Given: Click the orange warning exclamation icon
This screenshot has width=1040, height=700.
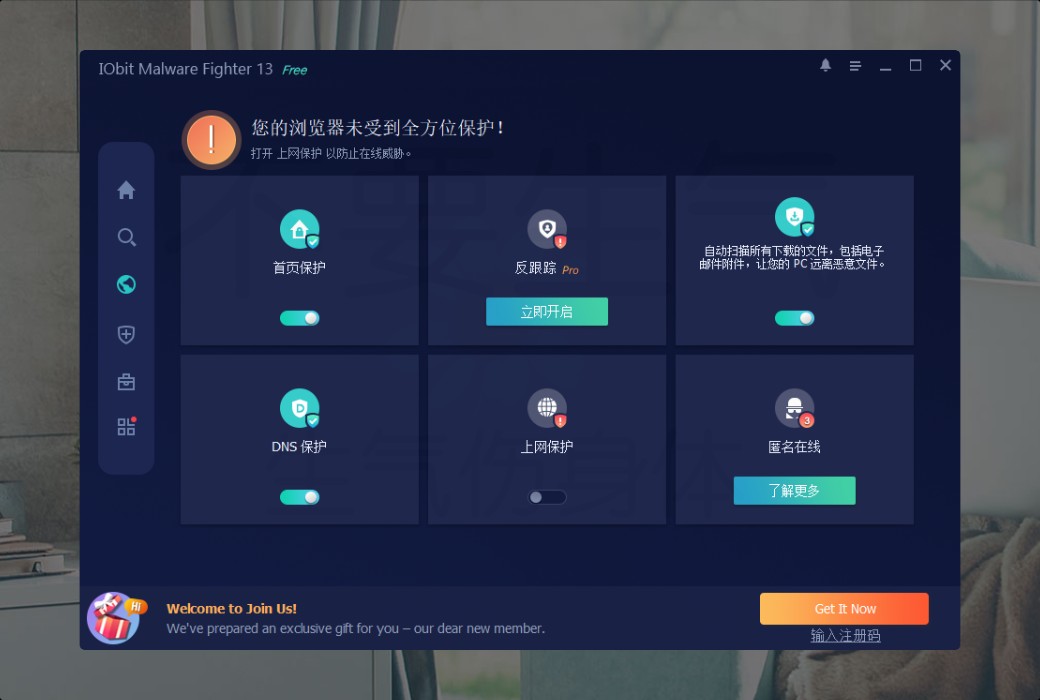Looking at the screenshot, I should (x=210, y=139).
